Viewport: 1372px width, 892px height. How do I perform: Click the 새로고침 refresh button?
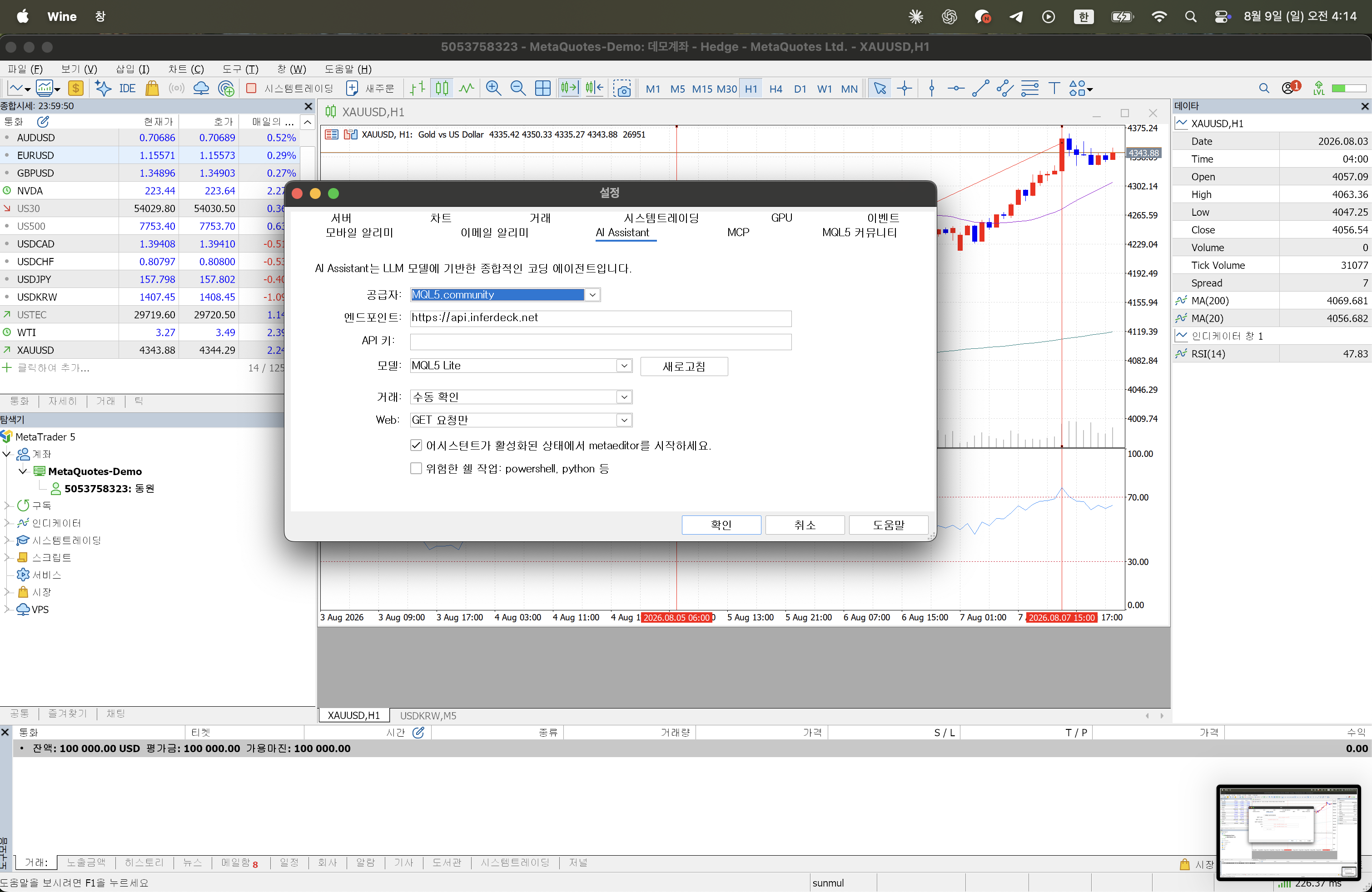(684, 367)
